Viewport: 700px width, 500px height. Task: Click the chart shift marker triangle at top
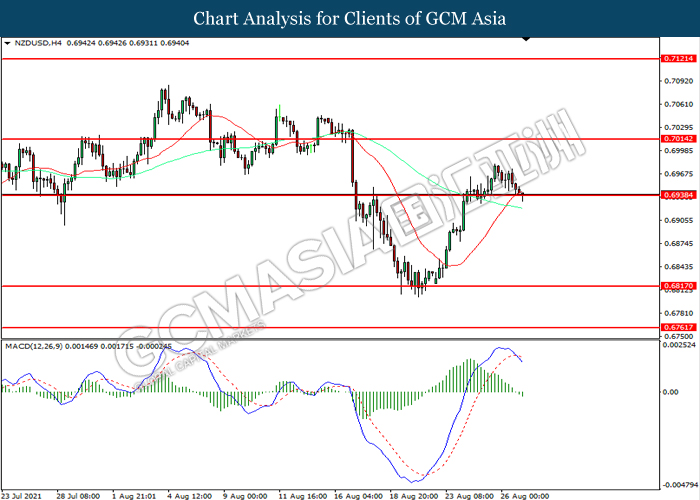(x=526, y=39)
